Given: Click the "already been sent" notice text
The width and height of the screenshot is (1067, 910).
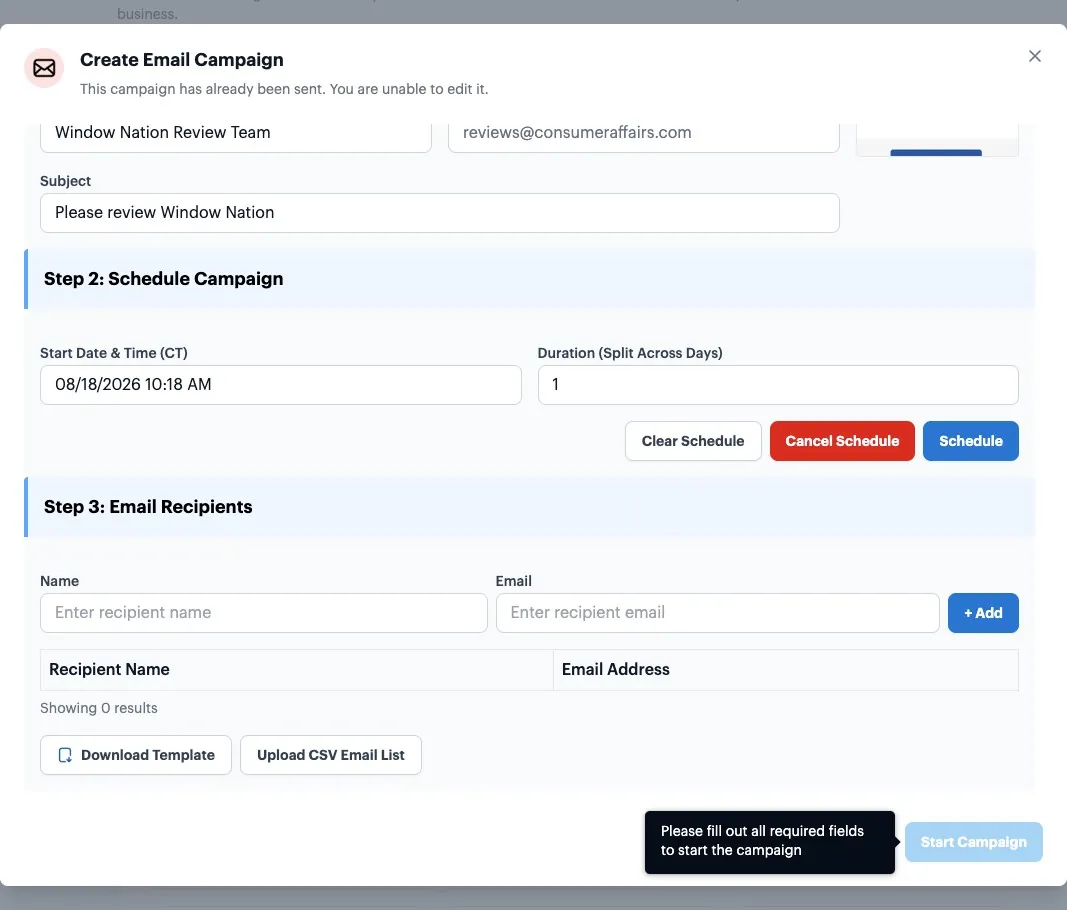Looking at the screenshot, I should tap(284, 89).
